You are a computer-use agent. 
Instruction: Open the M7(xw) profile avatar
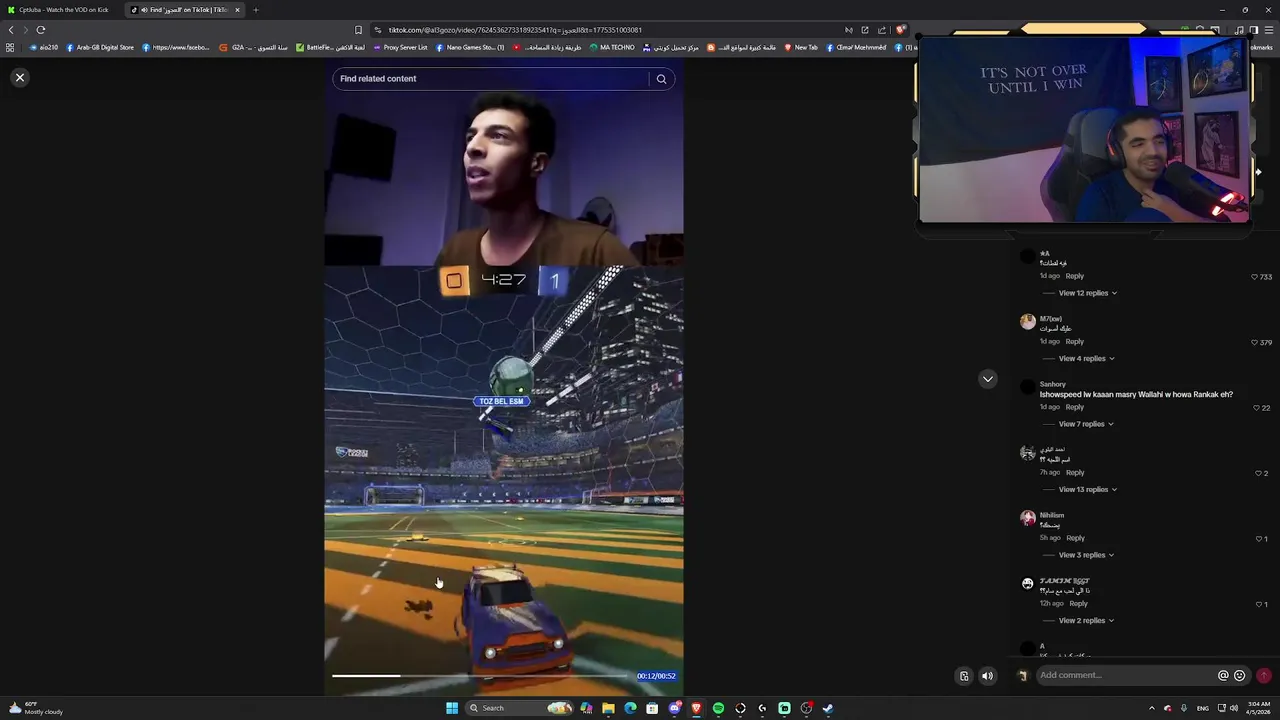(1027, 322)
